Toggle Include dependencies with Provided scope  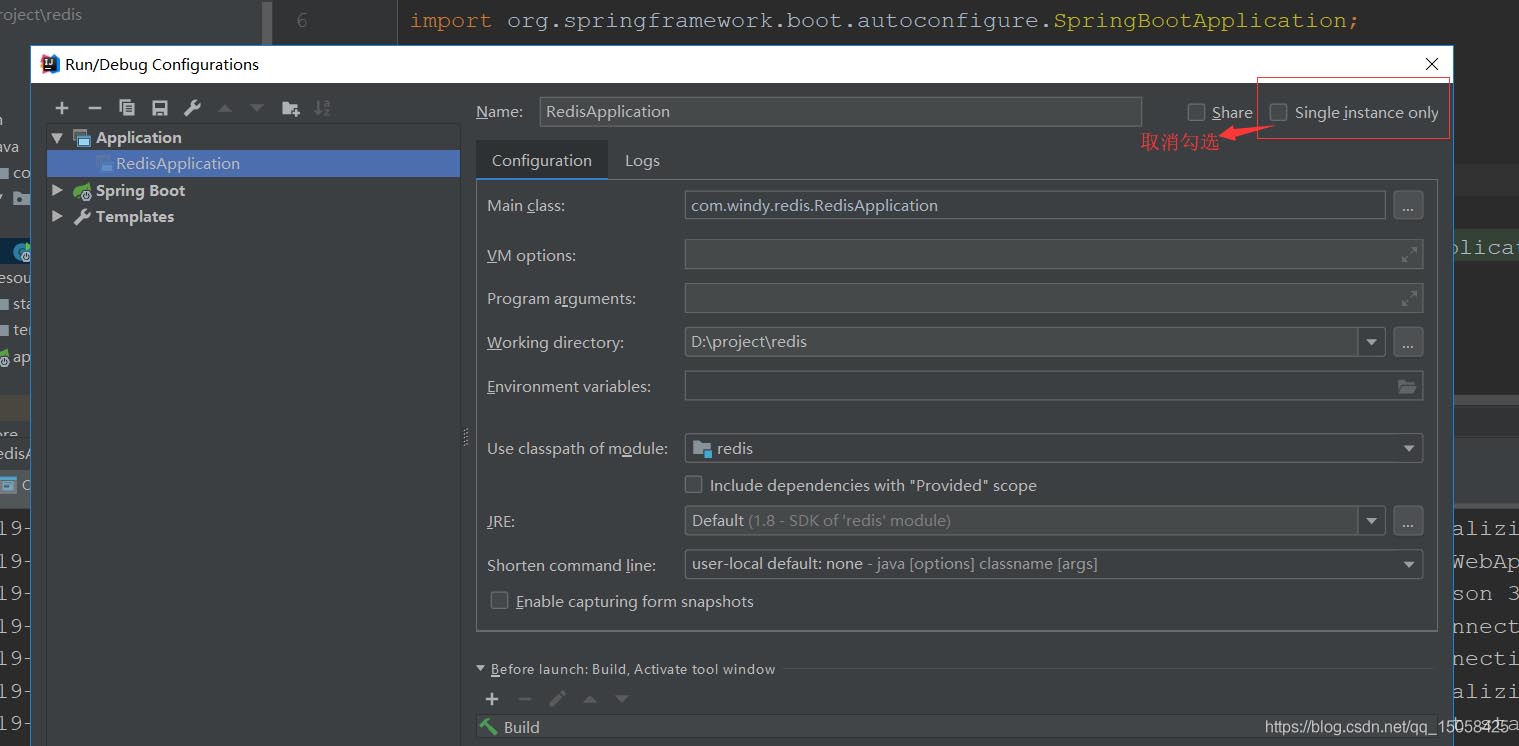tap(693, 484)
